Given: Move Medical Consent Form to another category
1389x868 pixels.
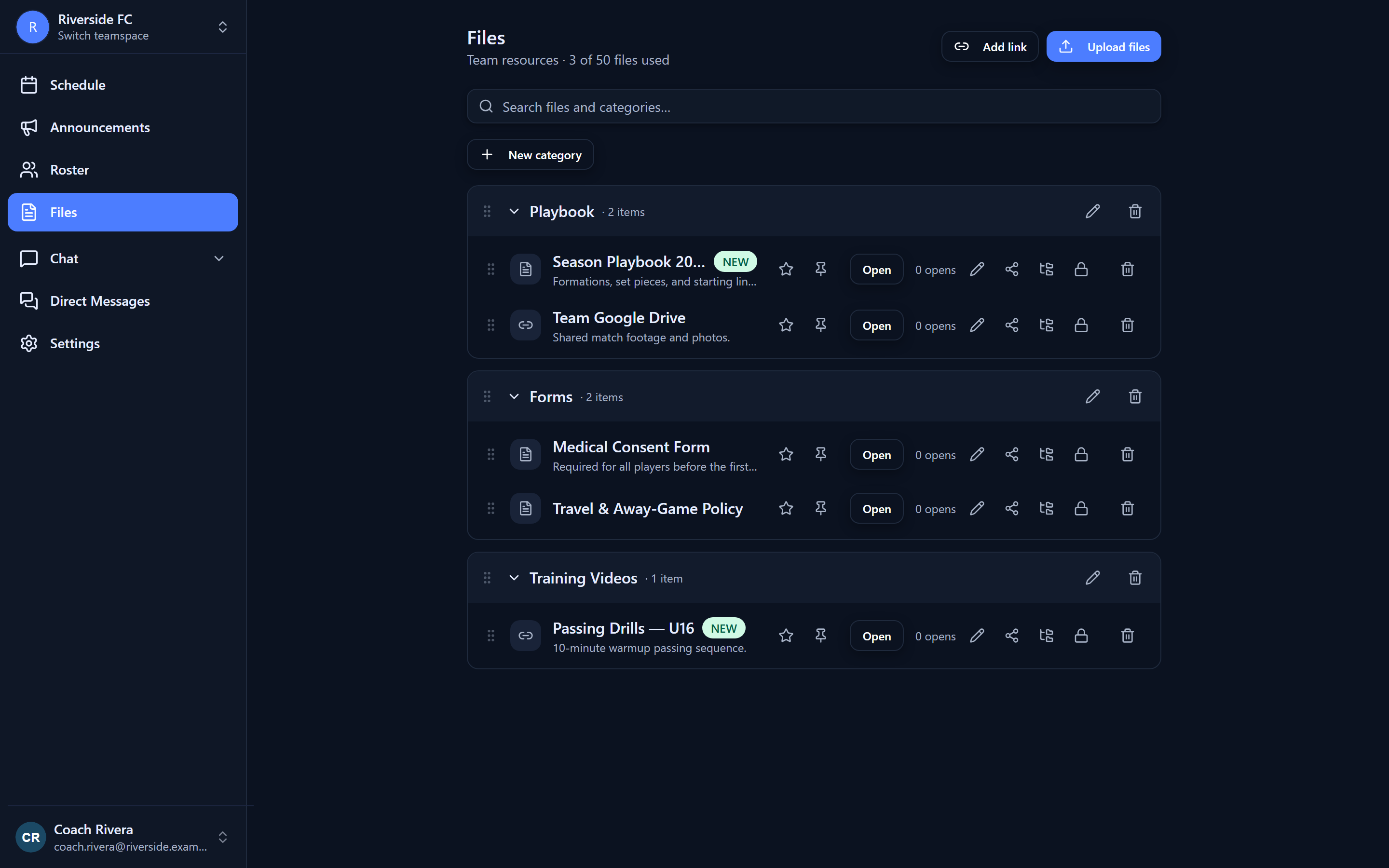Looking at the screenshot, I should (1047, 455).
